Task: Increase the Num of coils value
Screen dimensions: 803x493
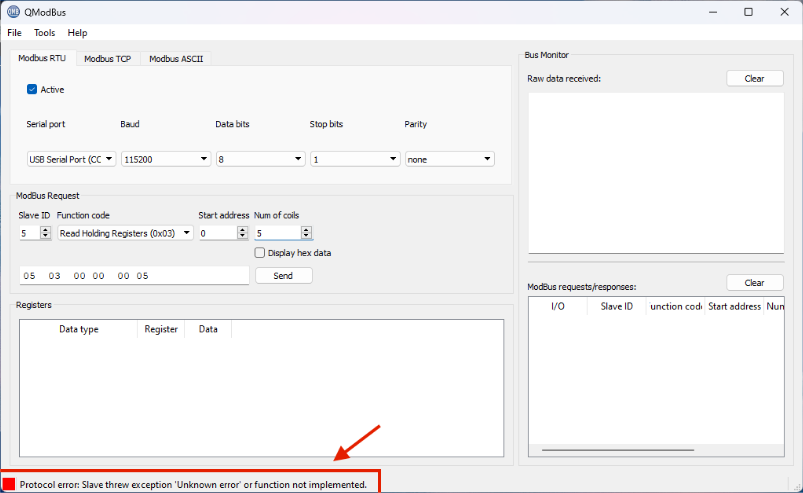Action: 306,230
